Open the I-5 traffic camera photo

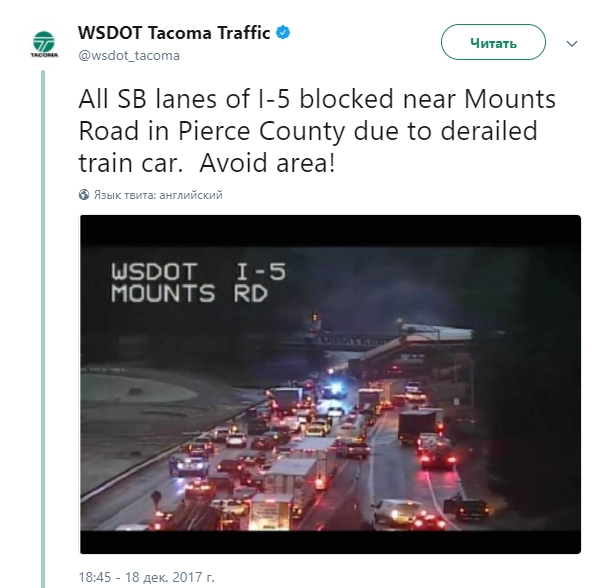(330, 384)
